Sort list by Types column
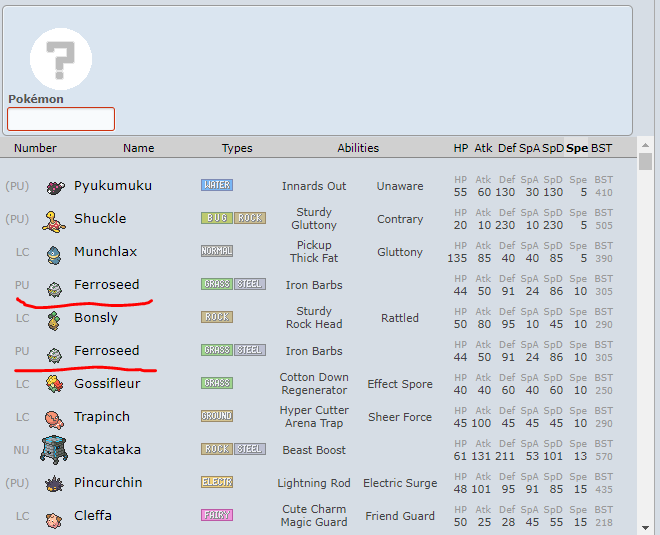This screenshot has height=535, width=660. tap(237, 148)
